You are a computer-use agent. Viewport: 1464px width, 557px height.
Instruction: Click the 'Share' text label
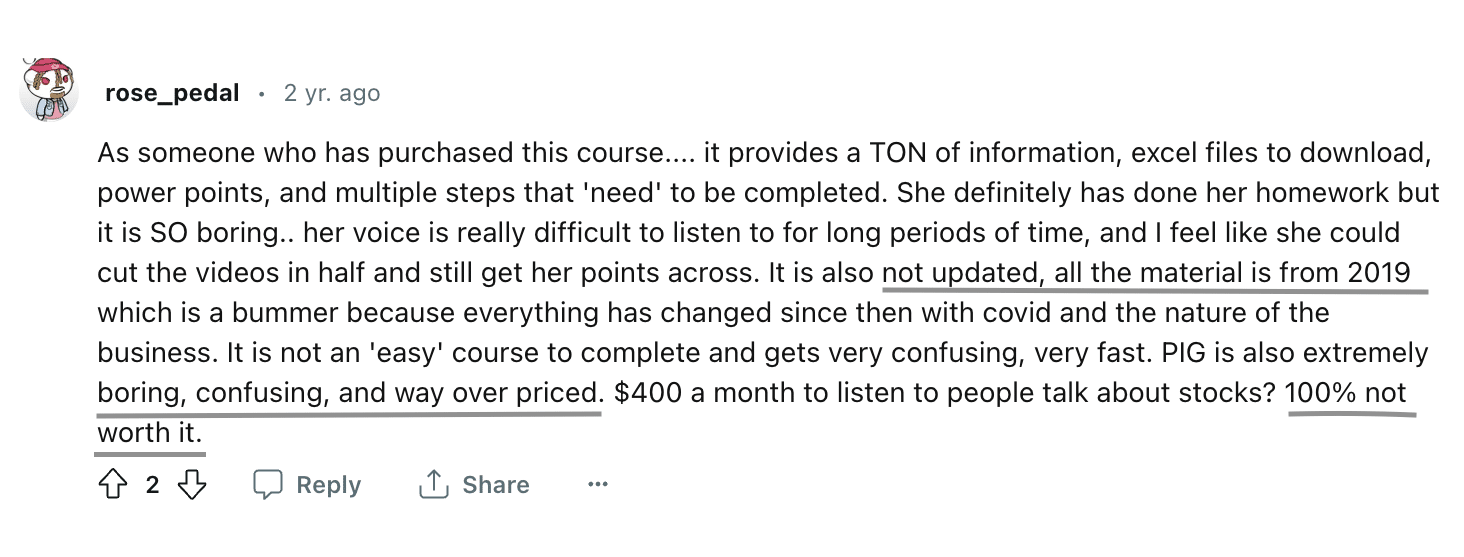[x=495, y=485]
